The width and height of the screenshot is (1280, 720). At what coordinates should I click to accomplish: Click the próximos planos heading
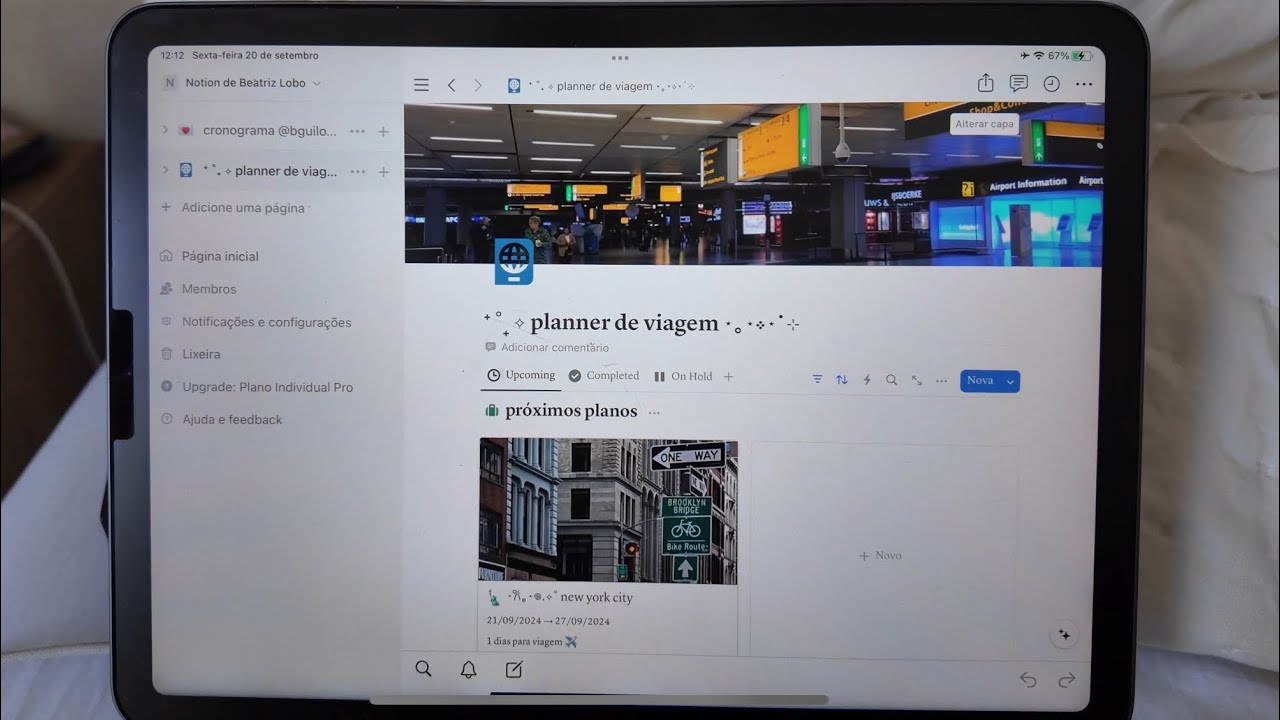(571, 411)
